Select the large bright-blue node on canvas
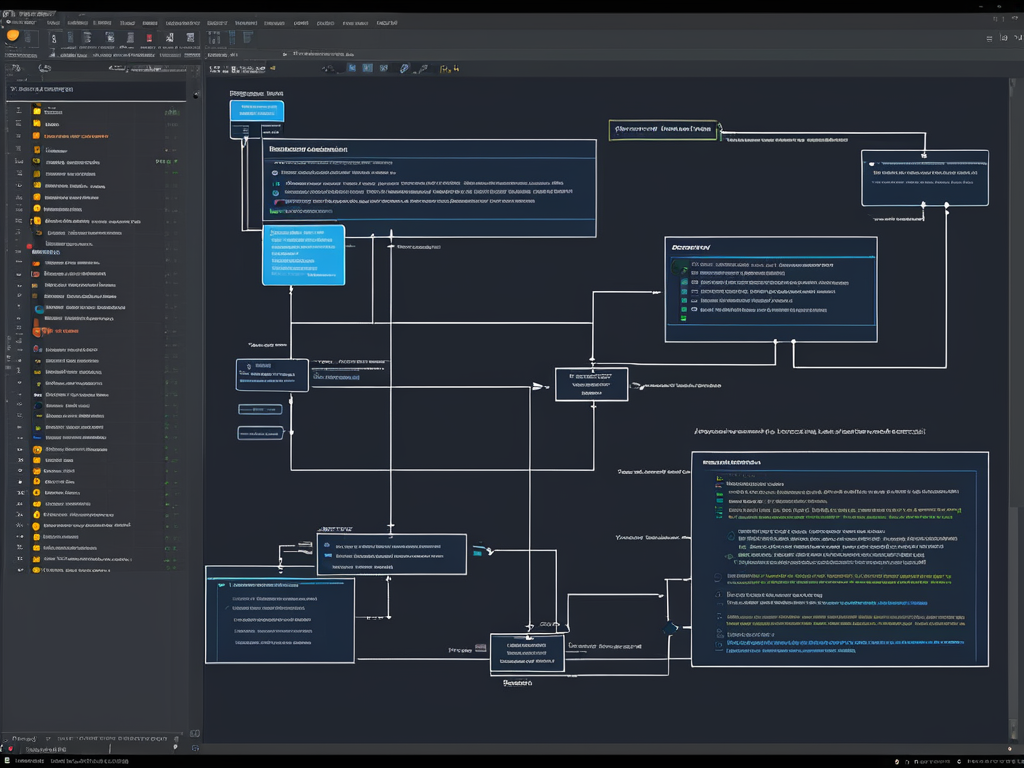1024x768 pixels. tap(303, 255)
